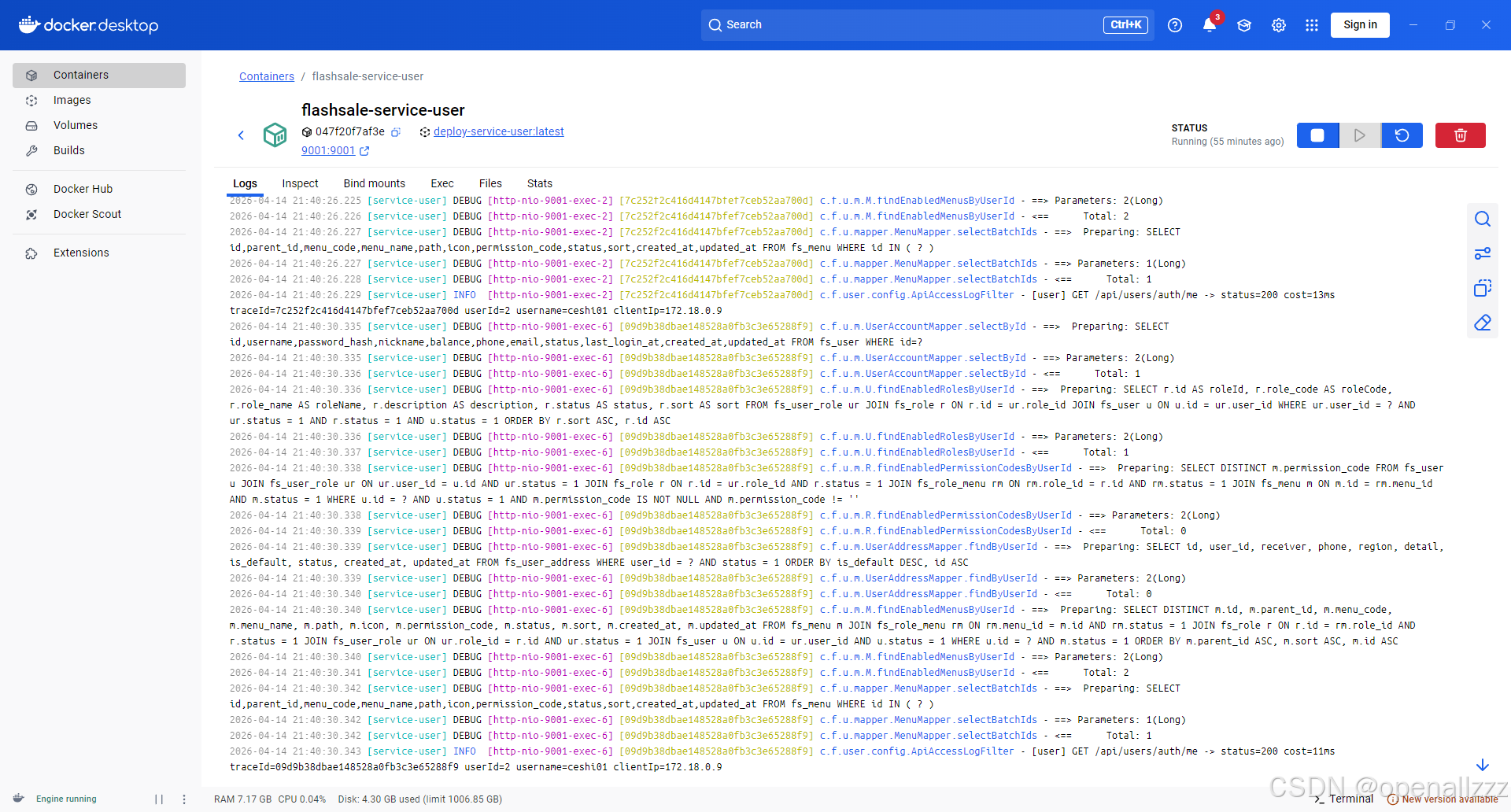Switch to the Exec tab
This screenshot has height=812, width=1511.
[442, 183]
